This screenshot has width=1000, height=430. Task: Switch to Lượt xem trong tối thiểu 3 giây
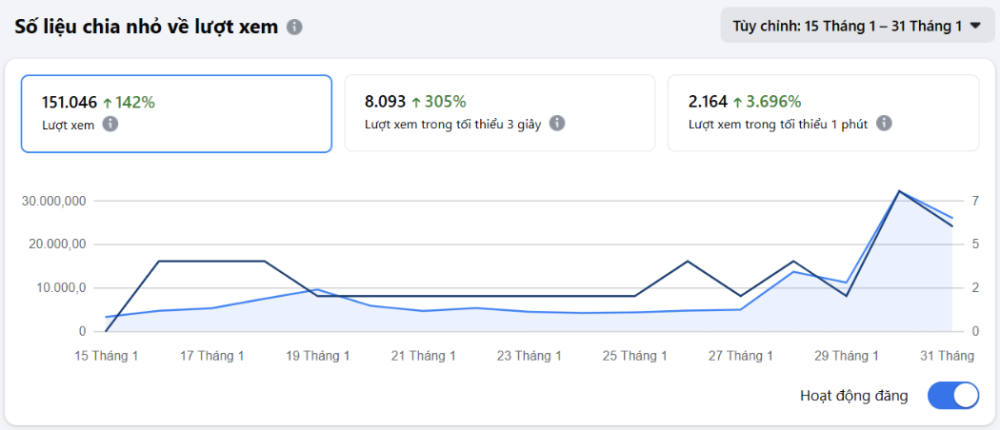499,113
